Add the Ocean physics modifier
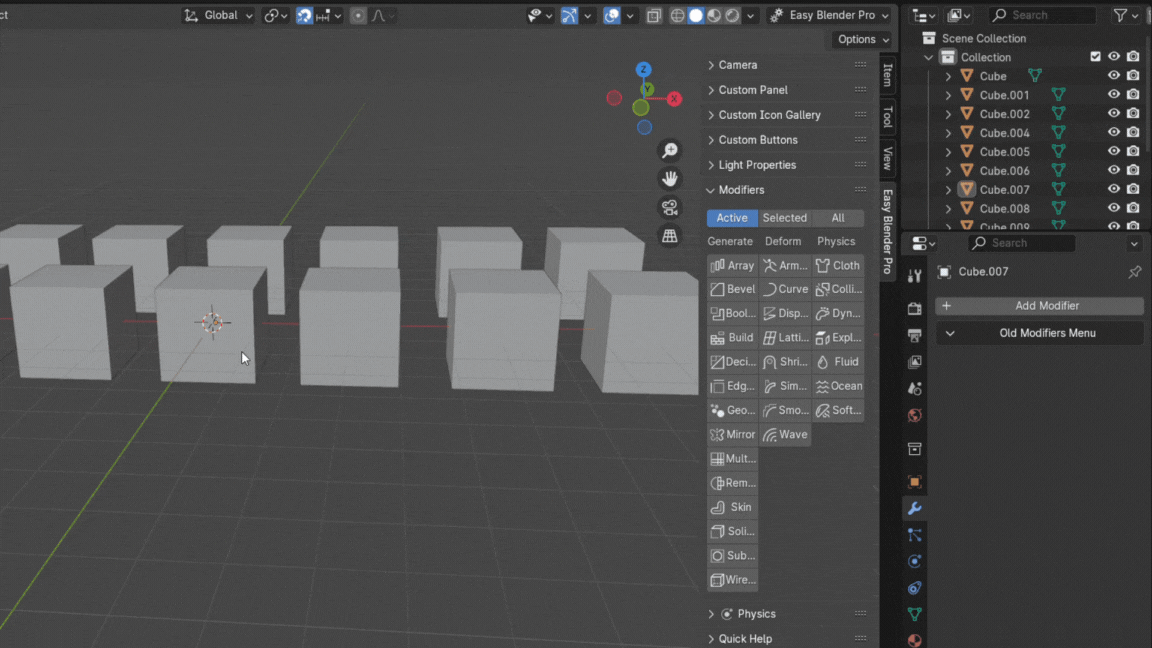The image size is (1152, 648). point(838,386)
